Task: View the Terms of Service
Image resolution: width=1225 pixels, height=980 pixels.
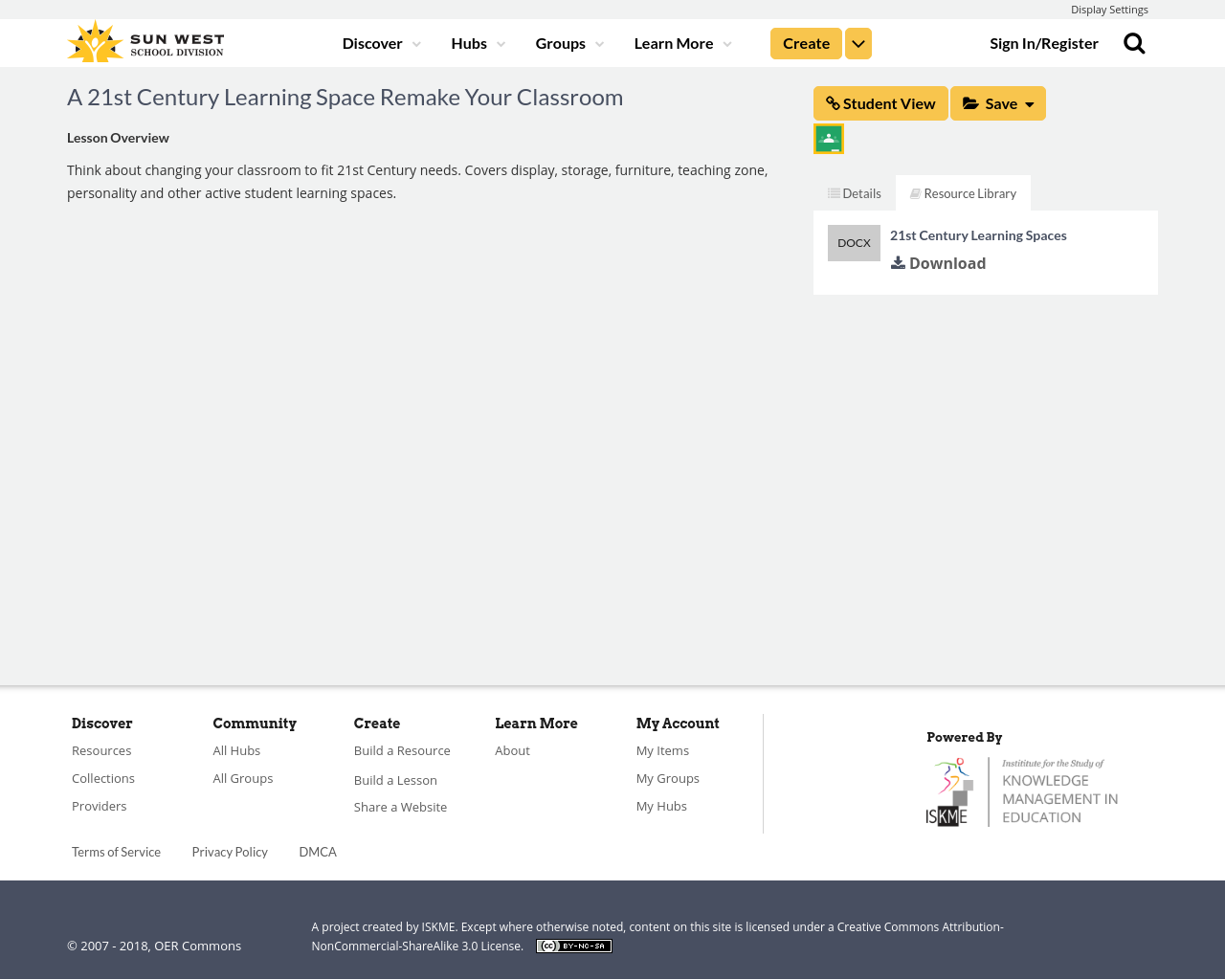Action: pos(116,853)
